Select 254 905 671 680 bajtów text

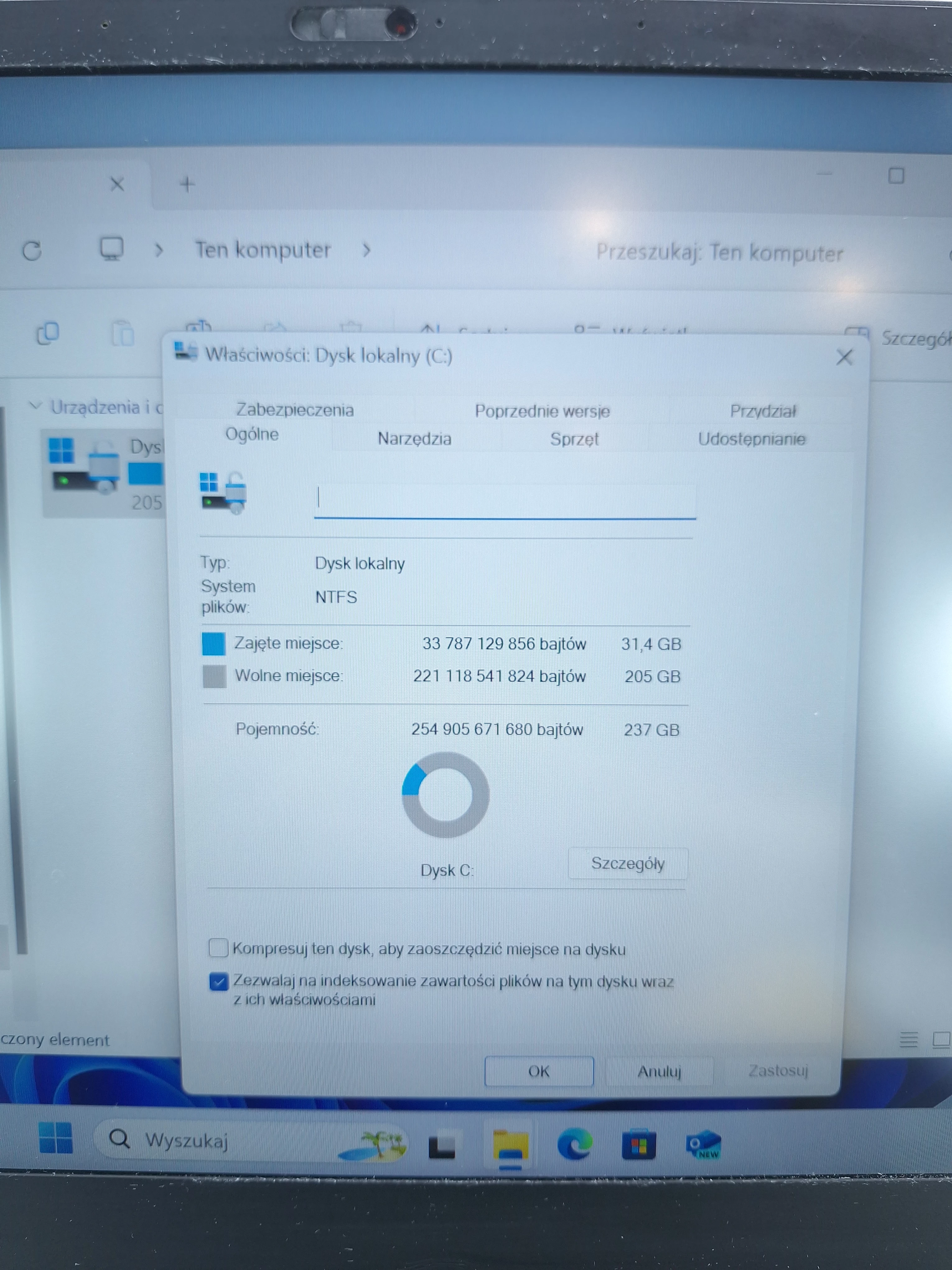pos(497,729)
